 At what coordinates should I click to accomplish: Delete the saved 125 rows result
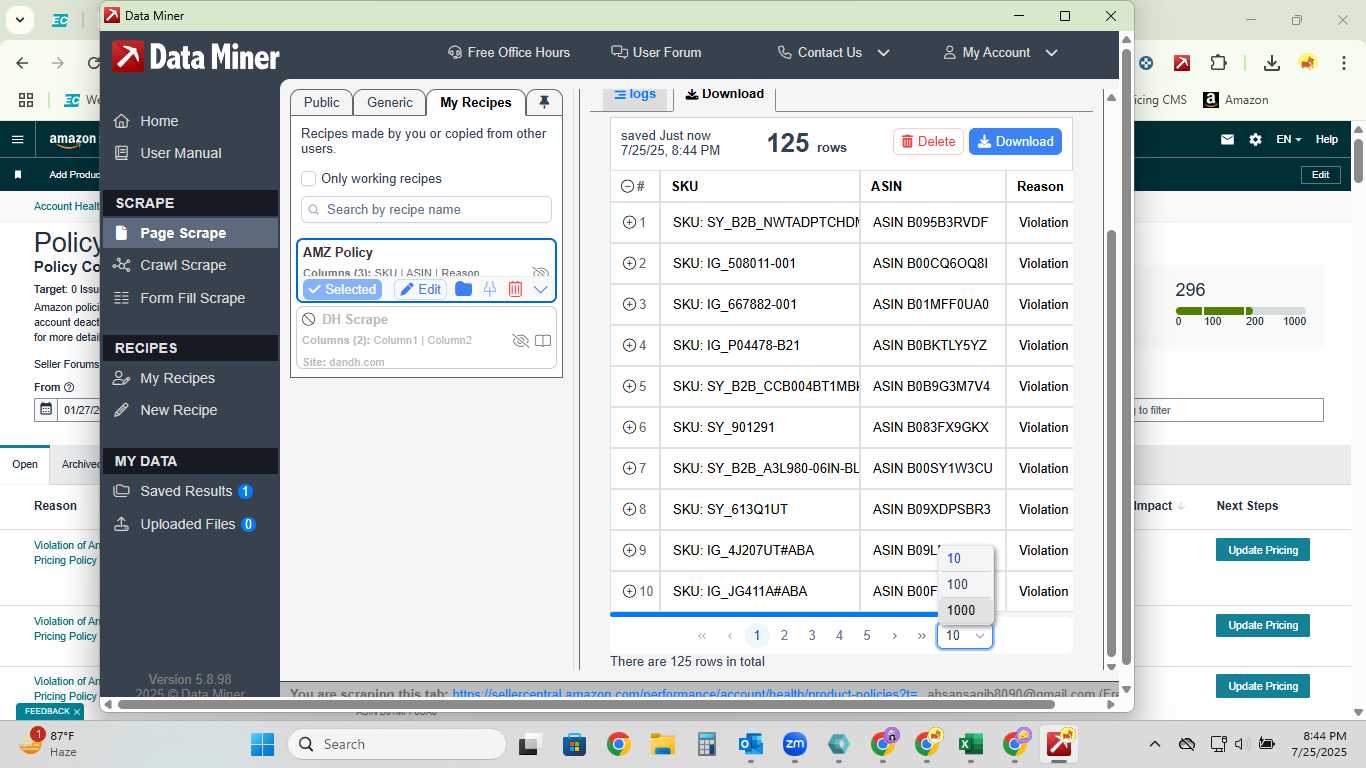tap(927, 142)
